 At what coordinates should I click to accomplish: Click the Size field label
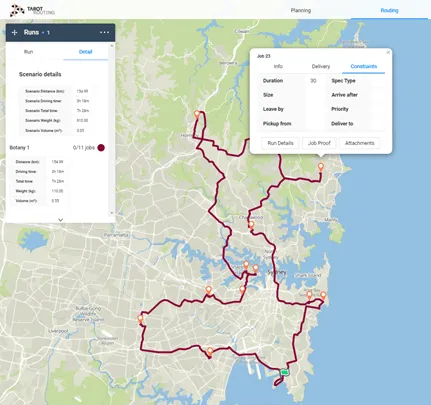[268, 95]
